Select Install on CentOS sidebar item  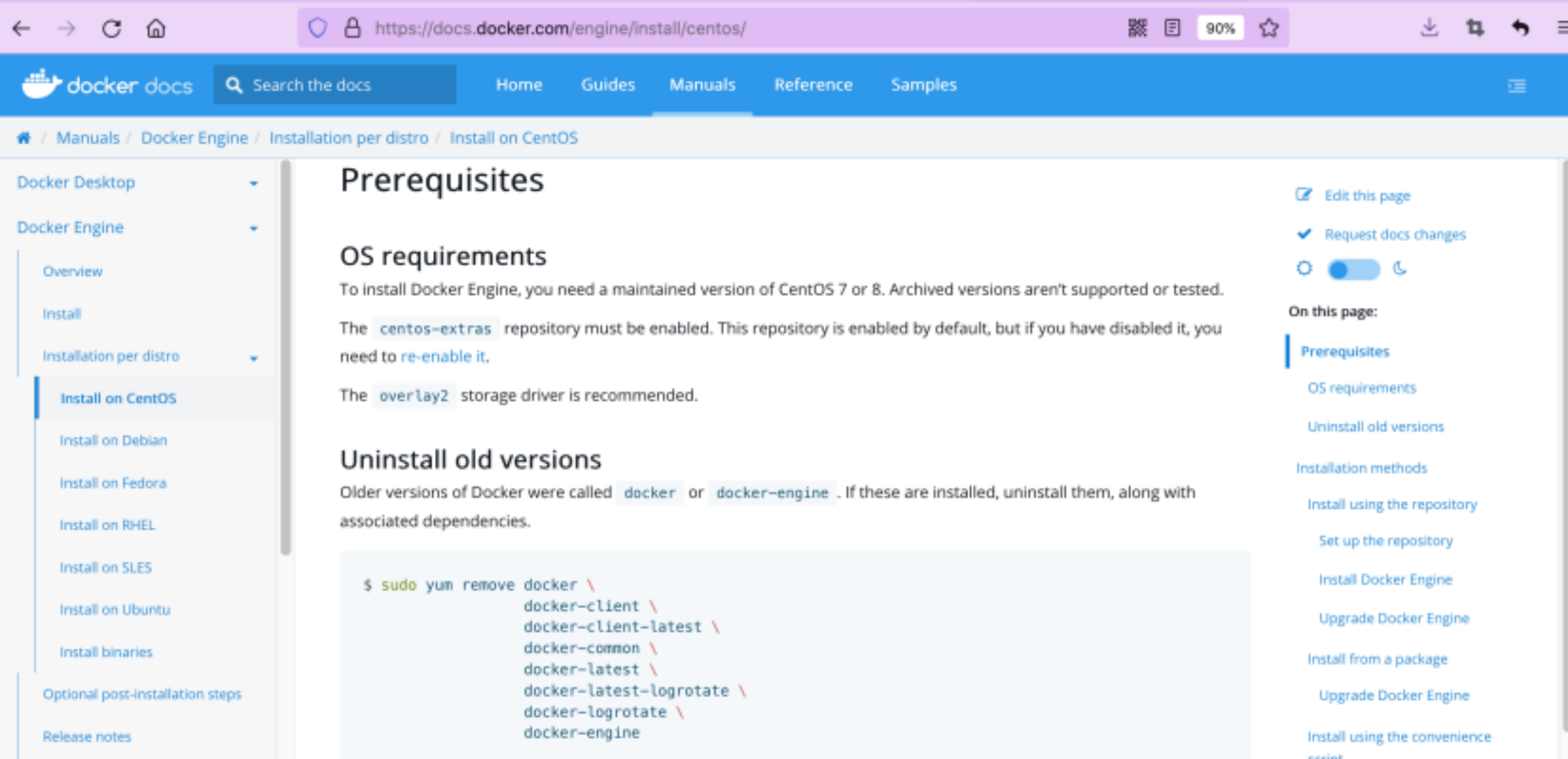point(118,398)
